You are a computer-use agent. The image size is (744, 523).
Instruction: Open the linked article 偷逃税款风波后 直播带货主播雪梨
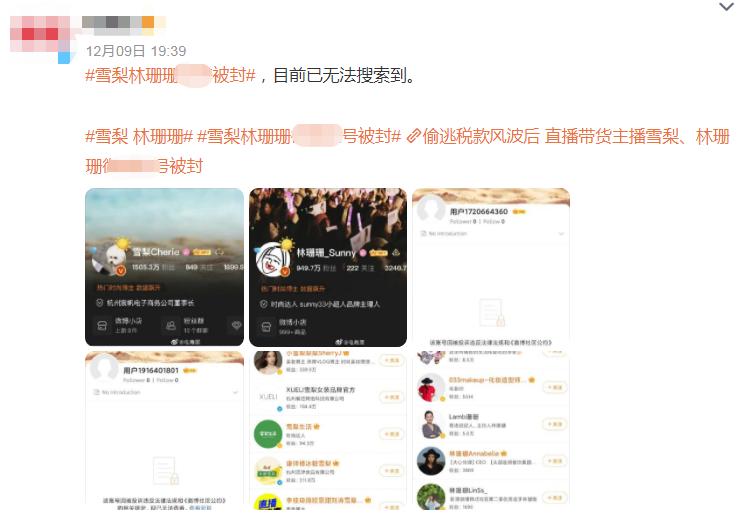407,151
